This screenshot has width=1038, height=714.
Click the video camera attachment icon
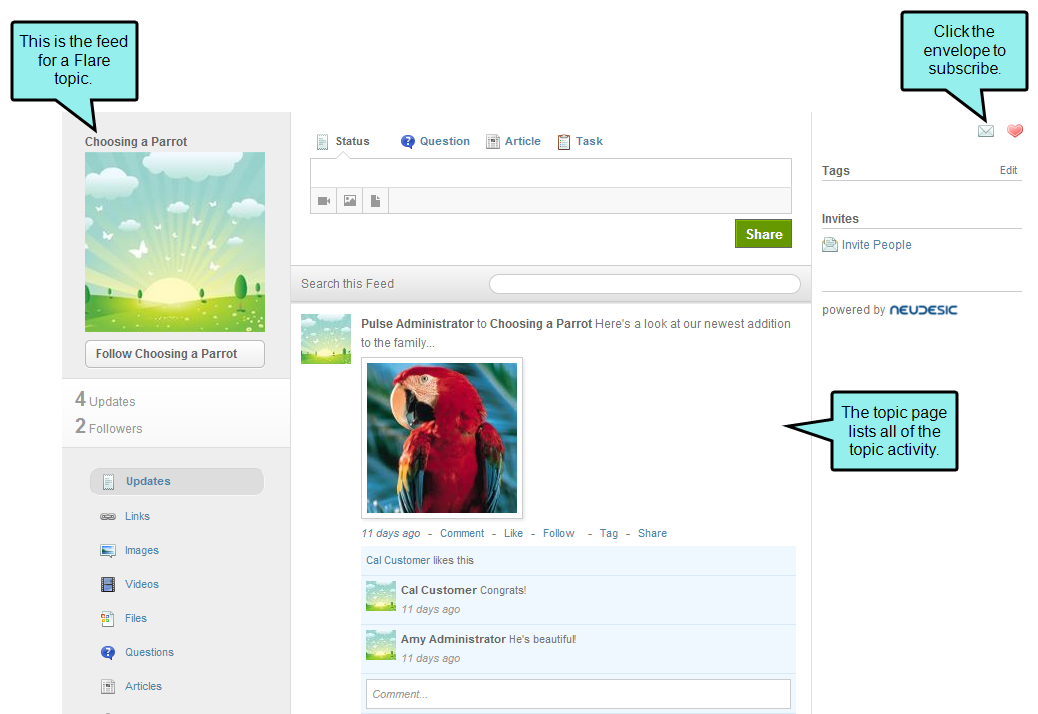coord(324,201)
